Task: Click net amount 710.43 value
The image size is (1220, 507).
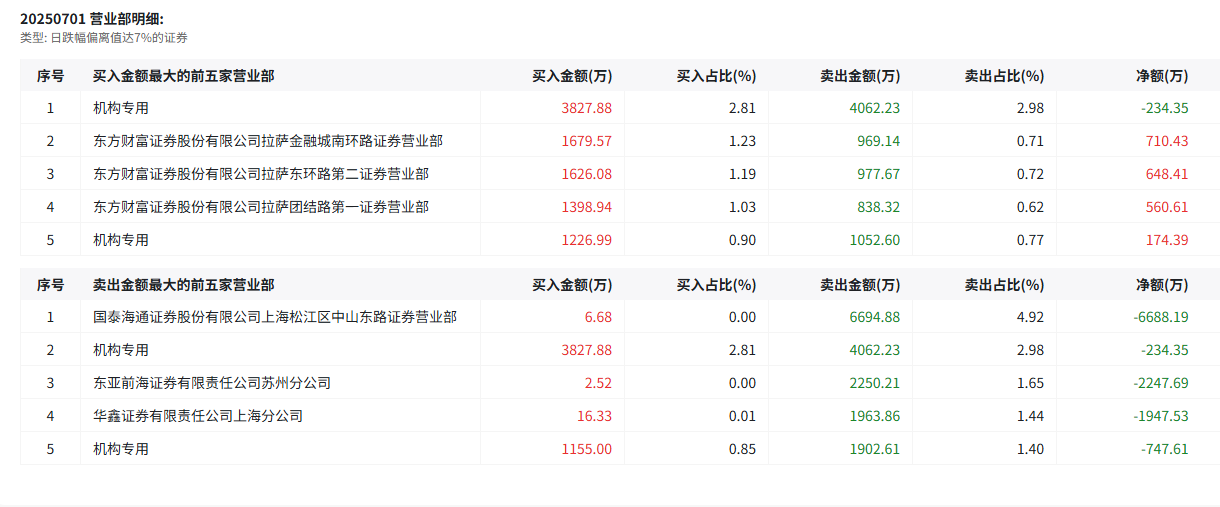Action: [1167, 141]
